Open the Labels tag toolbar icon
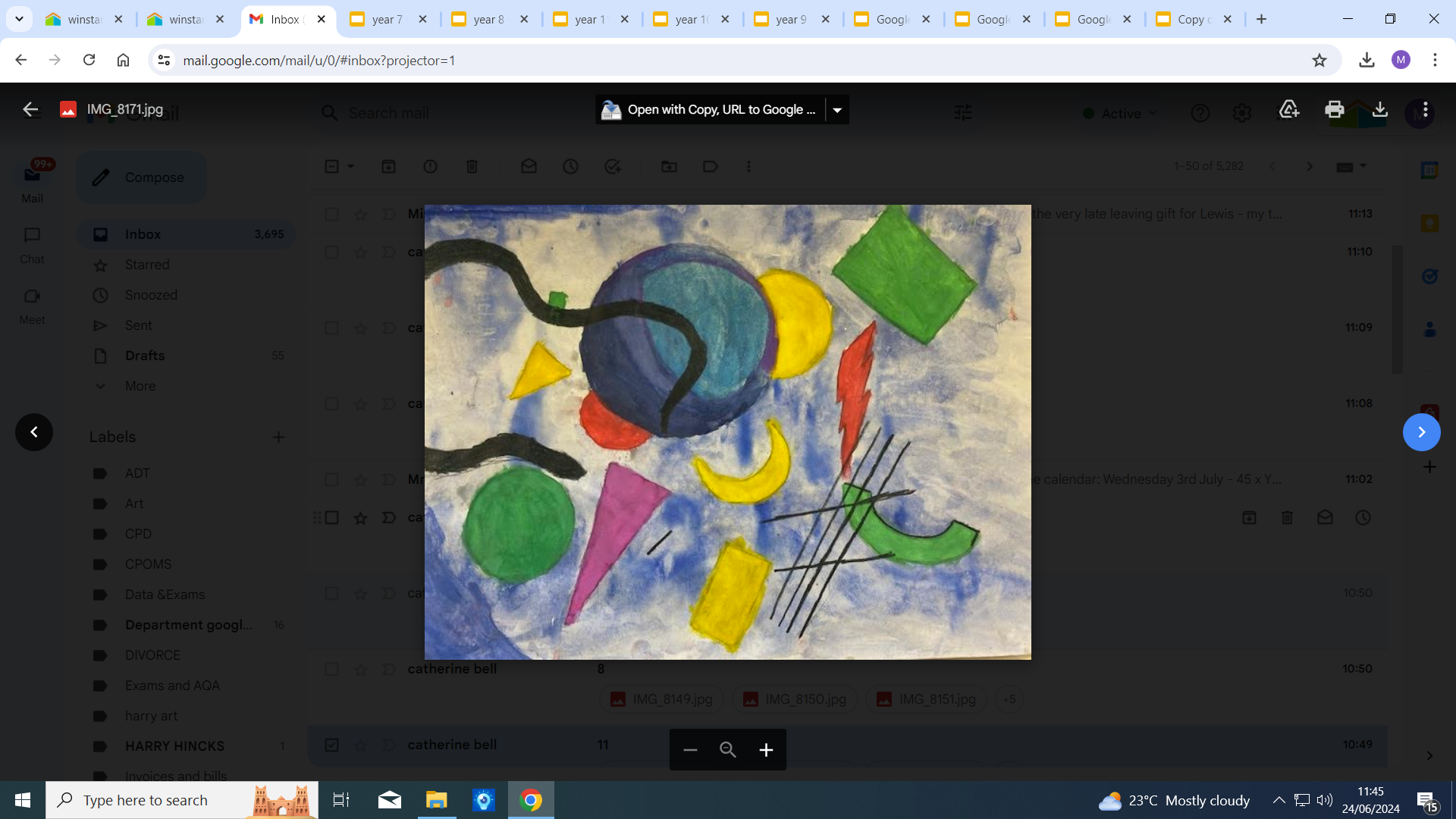1456x819 pixels. (x=711, y=166)
